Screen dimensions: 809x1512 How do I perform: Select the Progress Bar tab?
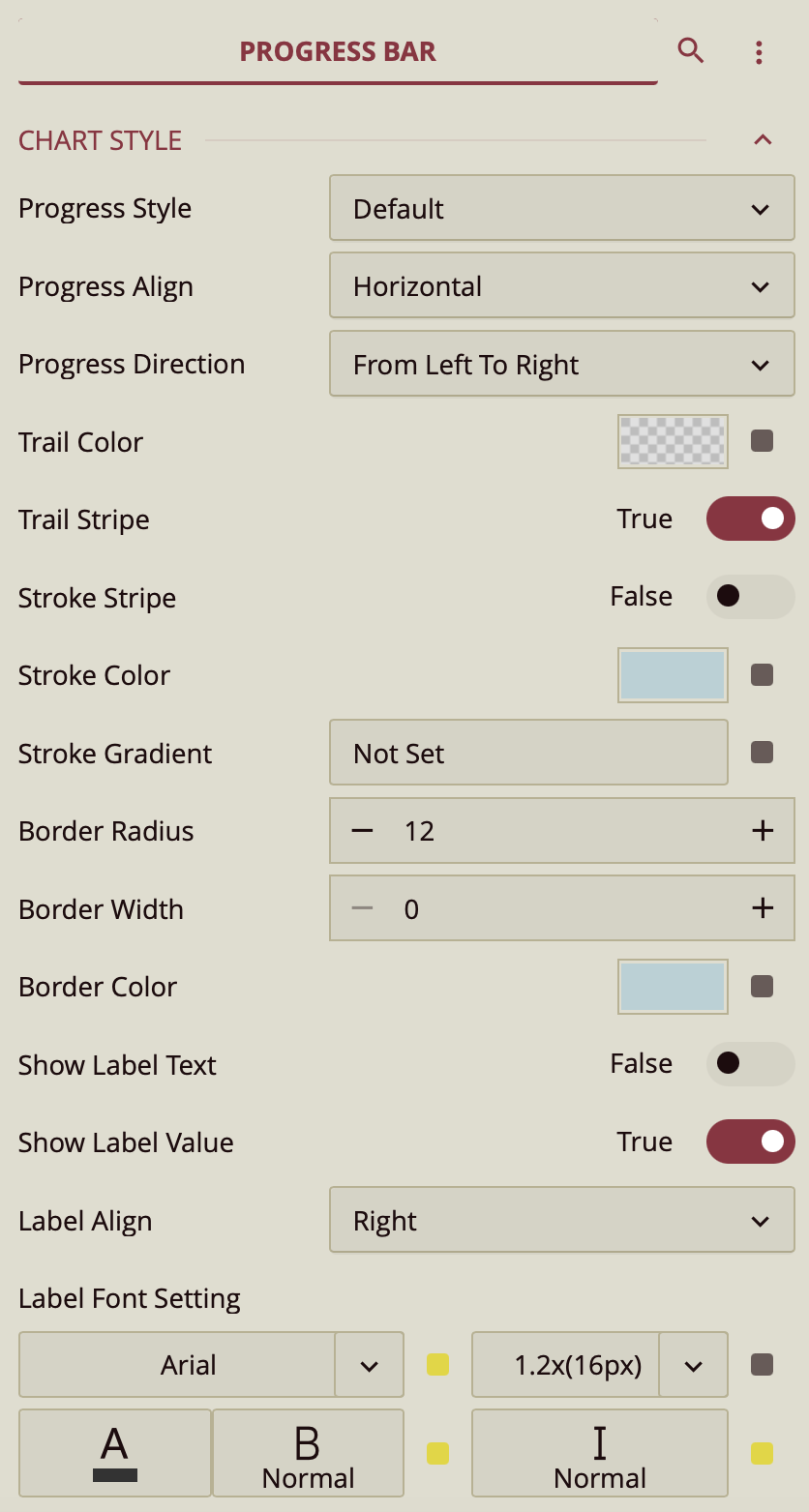coord(338,52)
